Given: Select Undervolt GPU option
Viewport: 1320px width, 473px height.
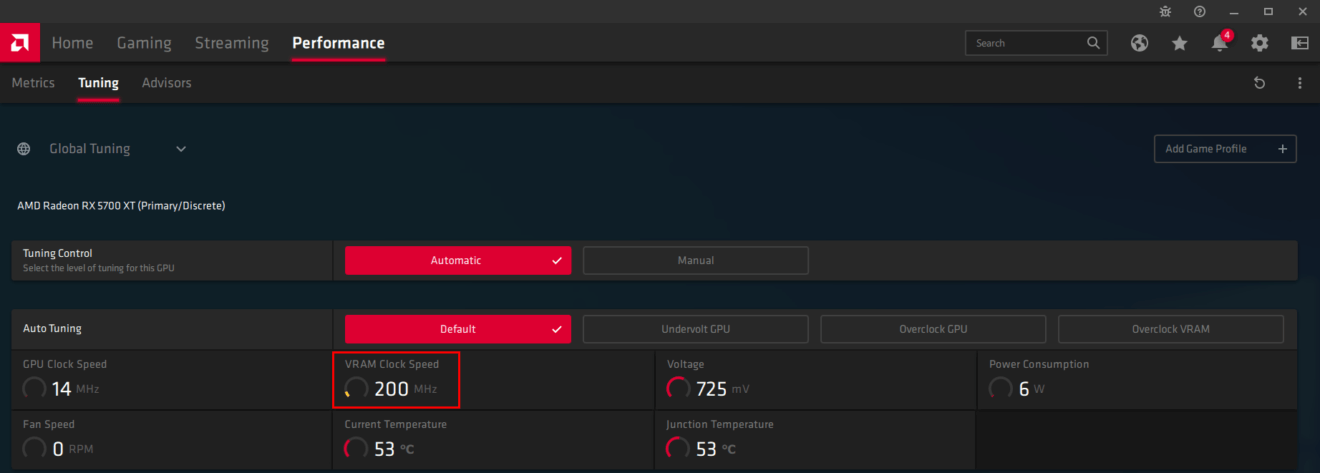Looking at the screenshot, I should [x=696, y=328].
